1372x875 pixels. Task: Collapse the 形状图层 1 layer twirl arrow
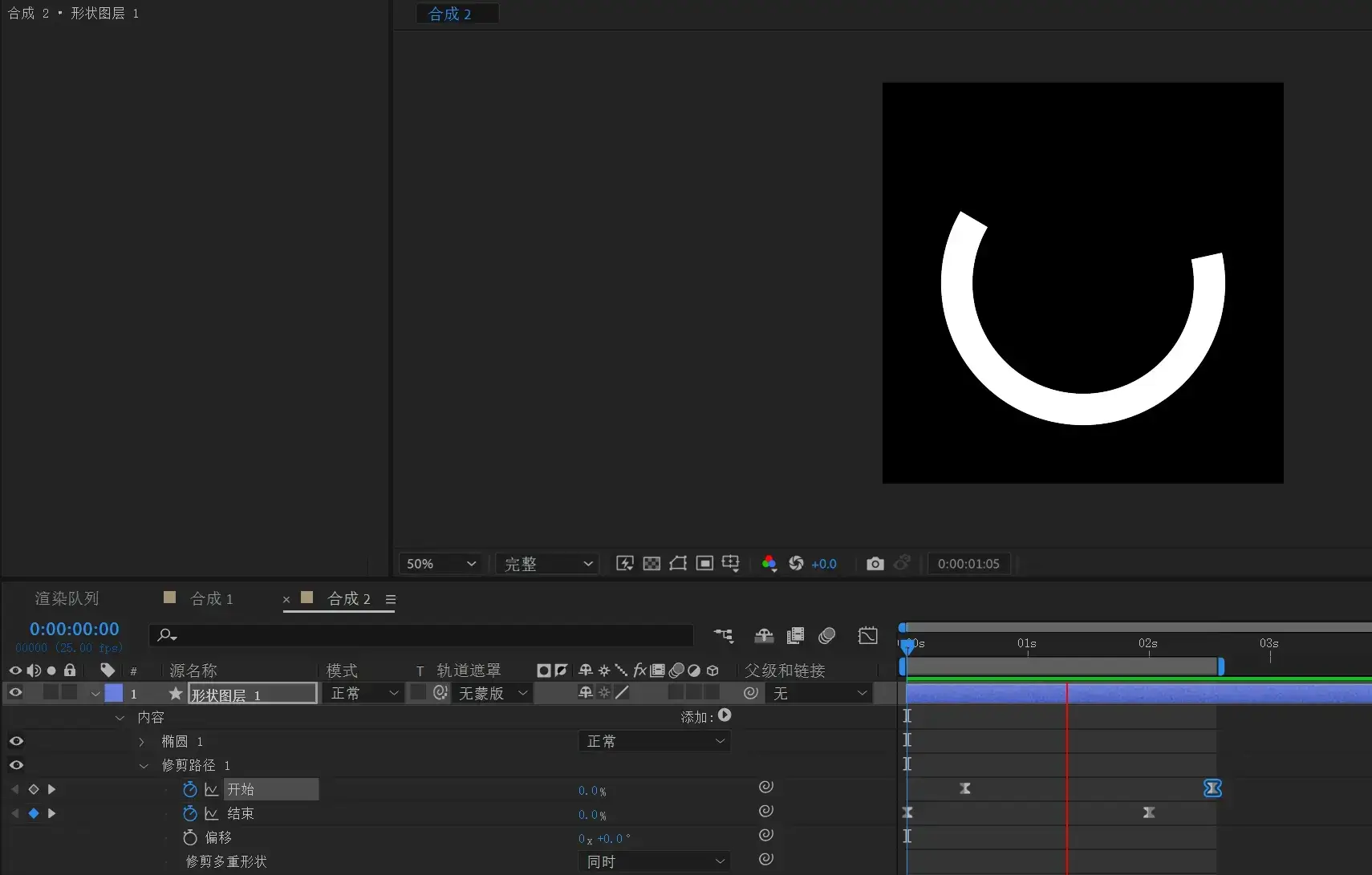95,693
